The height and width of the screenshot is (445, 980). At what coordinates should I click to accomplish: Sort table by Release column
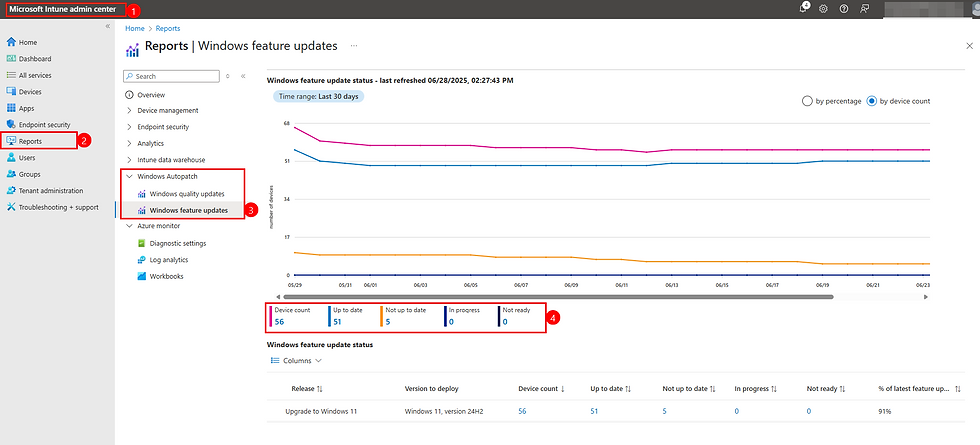(307, 389)
